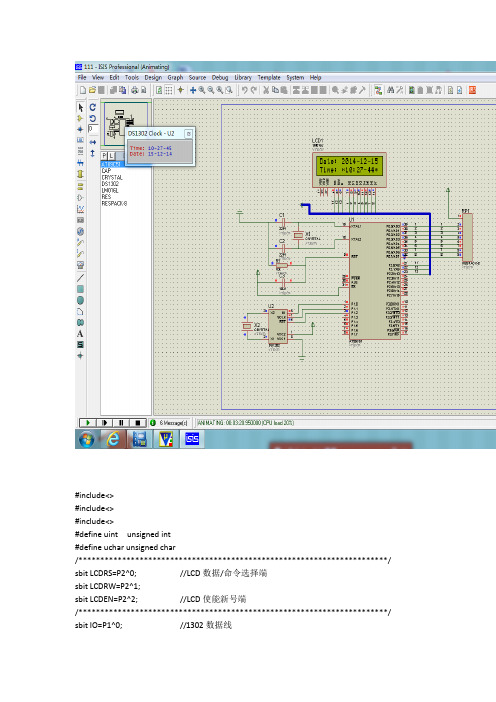
Task: Click the LCD1 display component
Action: [x=349, y=170]
